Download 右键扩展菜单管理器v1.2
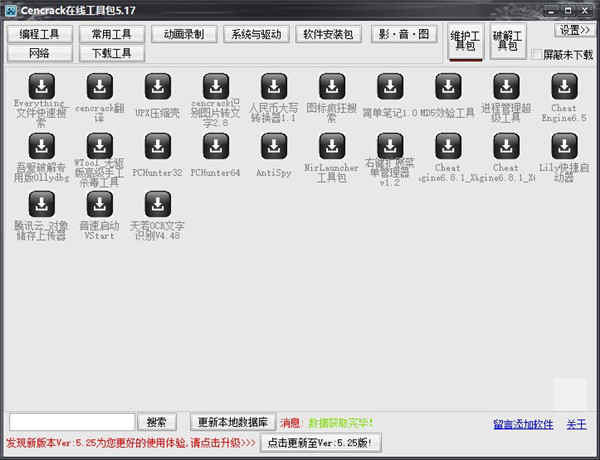This screenshot has height=460, width=600. 390,146
